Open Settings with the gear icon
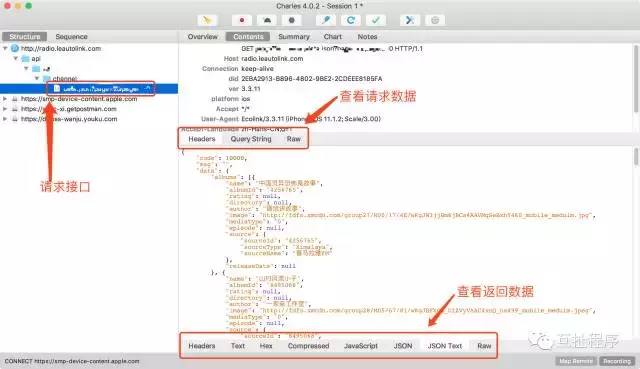This screenshot has width=640, height=369. coord(435,20)
